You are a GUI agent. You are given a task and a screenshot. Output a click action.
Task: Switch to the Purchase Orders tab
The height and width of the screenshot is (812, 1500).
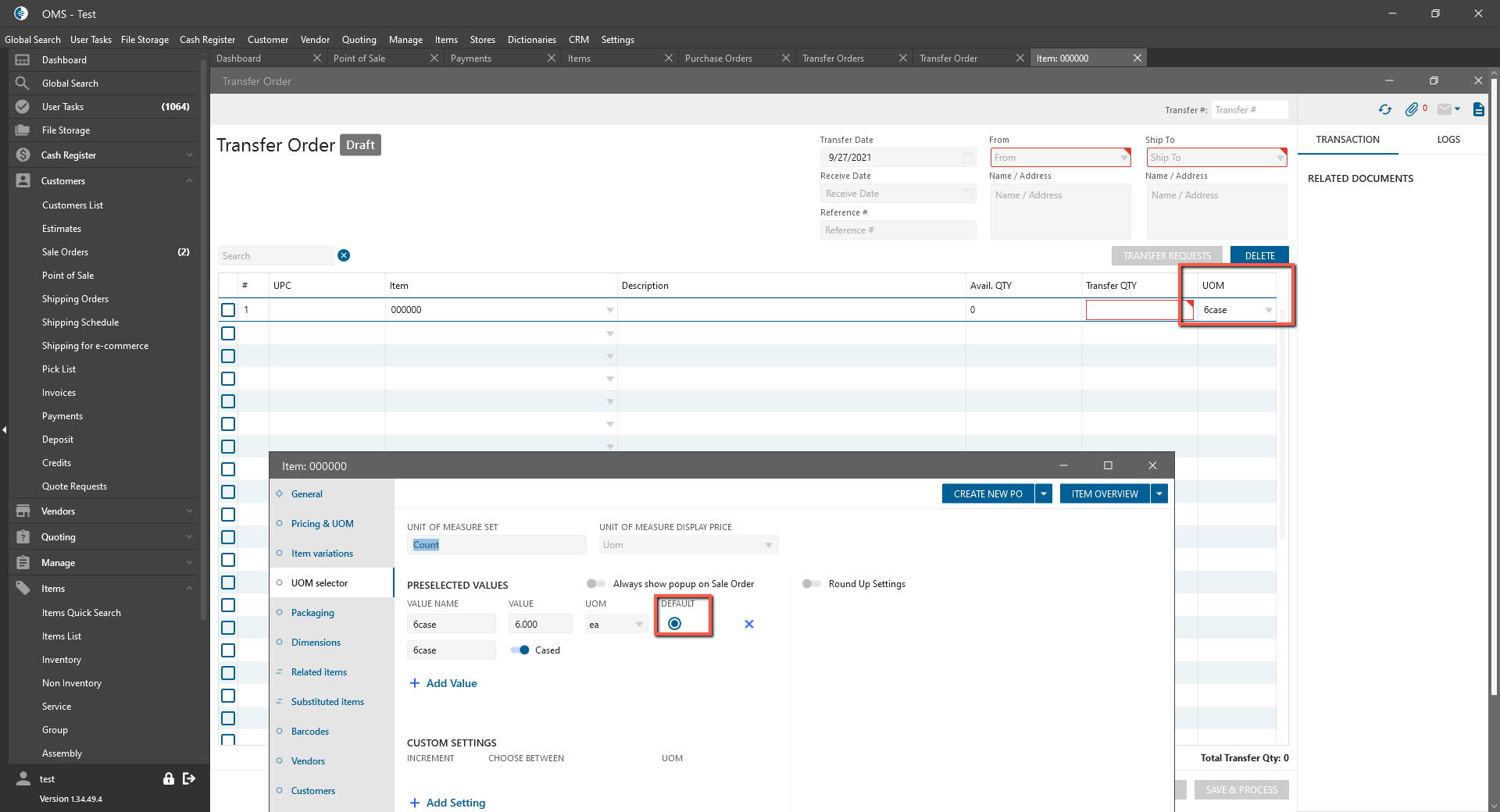pyautogui.click(x=719, y=59)
